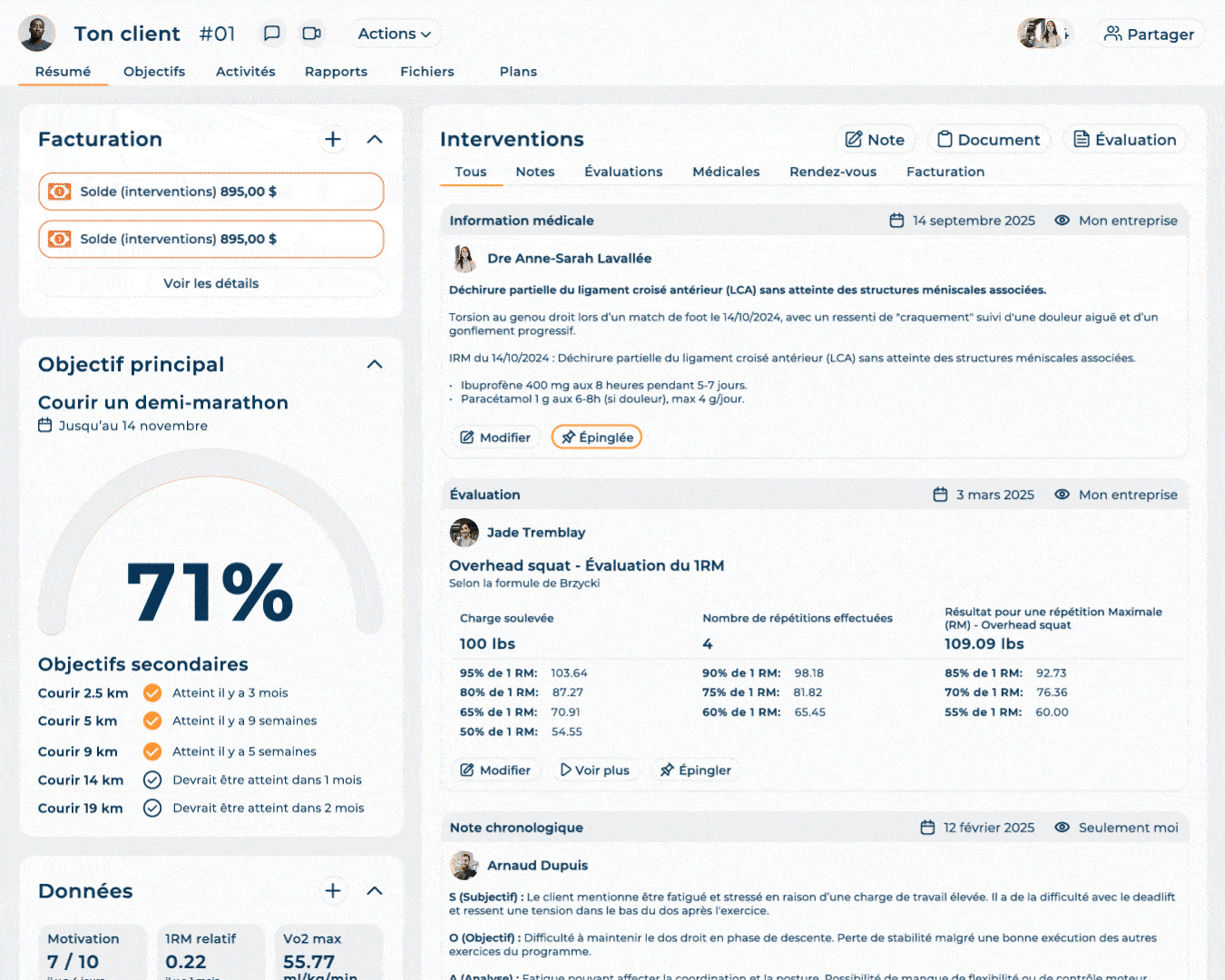The image size is (1225, 980).
Task: Toggle Seulement moi visibility on Note chronologique
Action: point(1062,827)
